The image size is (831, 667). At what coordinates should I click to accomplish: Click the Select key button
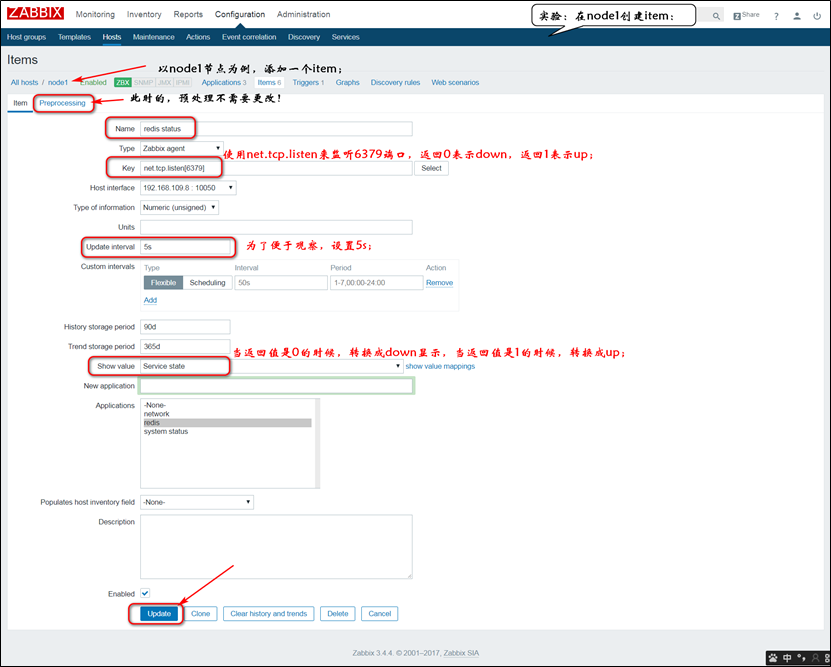[x=431, y=168]
